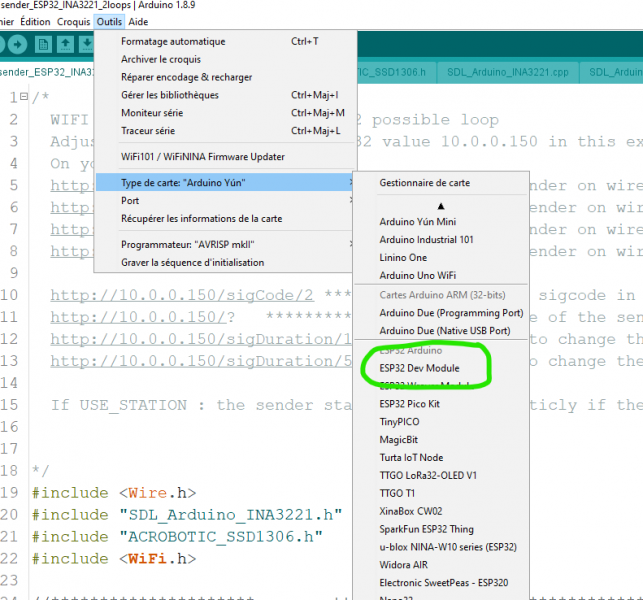Switch to SDL_Arduino_INA3221.cpp tab

(x=508, y=72)
